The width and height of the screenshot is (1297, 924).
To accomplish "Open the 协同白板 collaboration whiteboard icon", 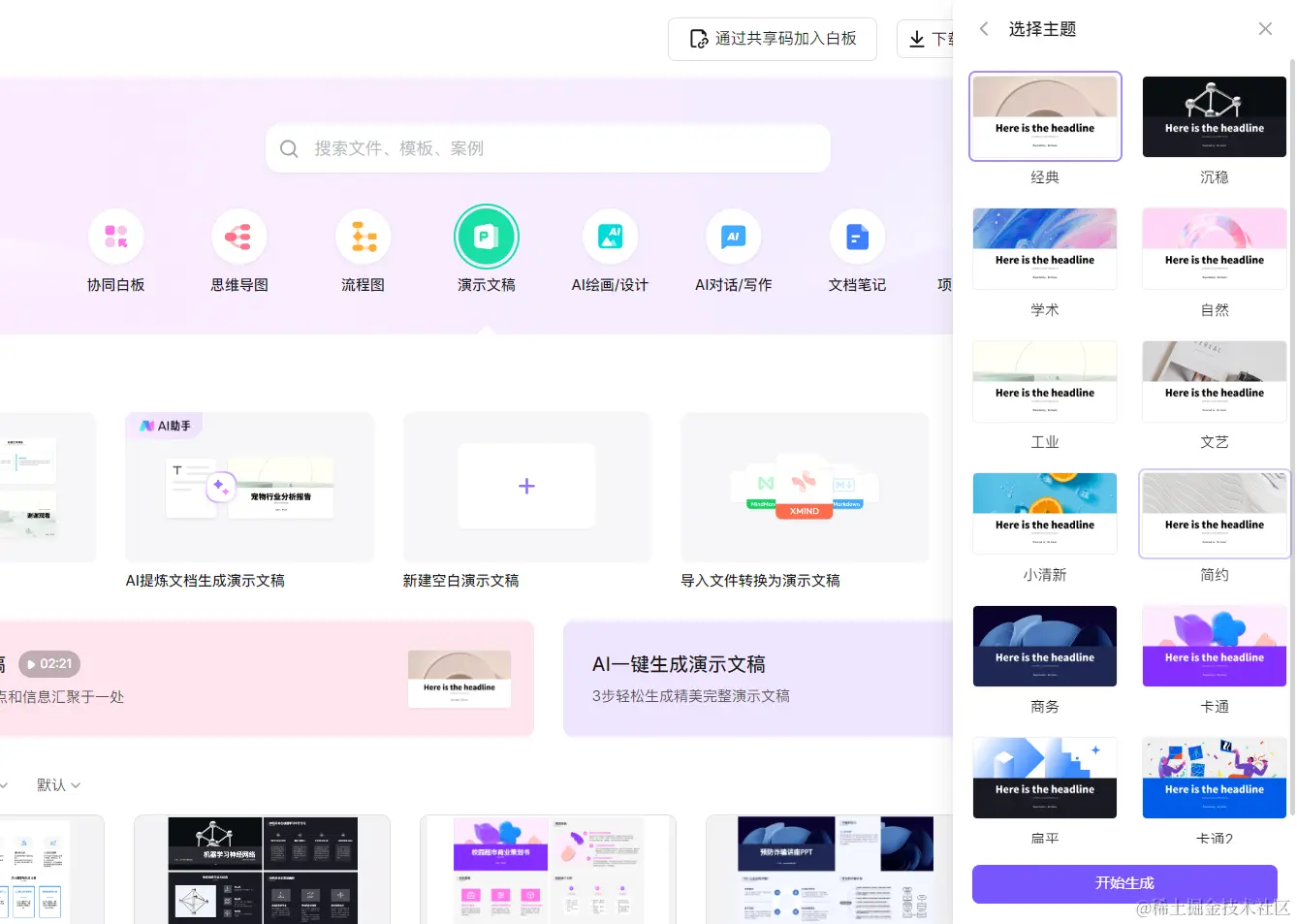I will click(116, 237).
